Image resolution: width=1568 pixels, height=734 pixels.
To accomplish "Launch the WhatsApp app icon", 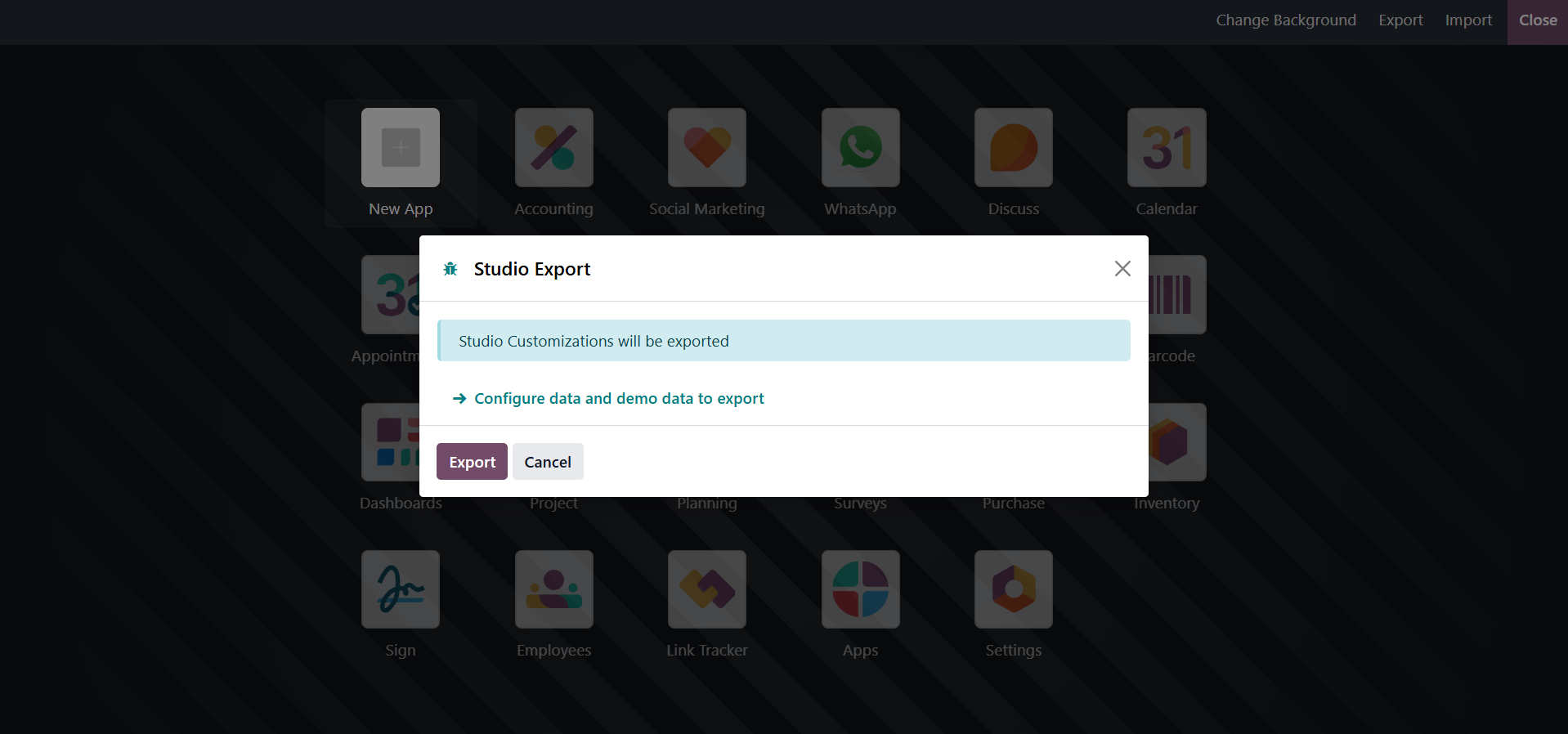I will [860, 148].
